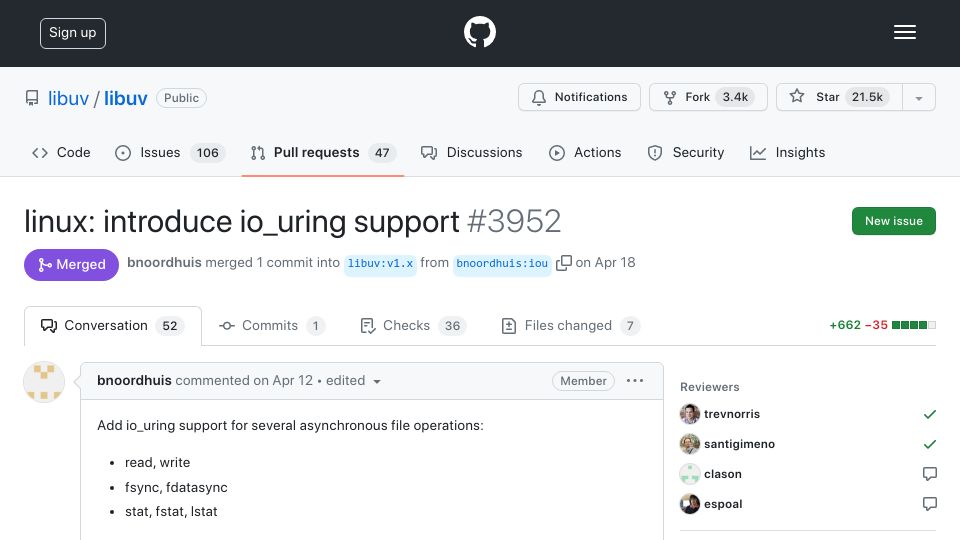
Task: Click the bold libuv repository link
Action: coord(126,98)
